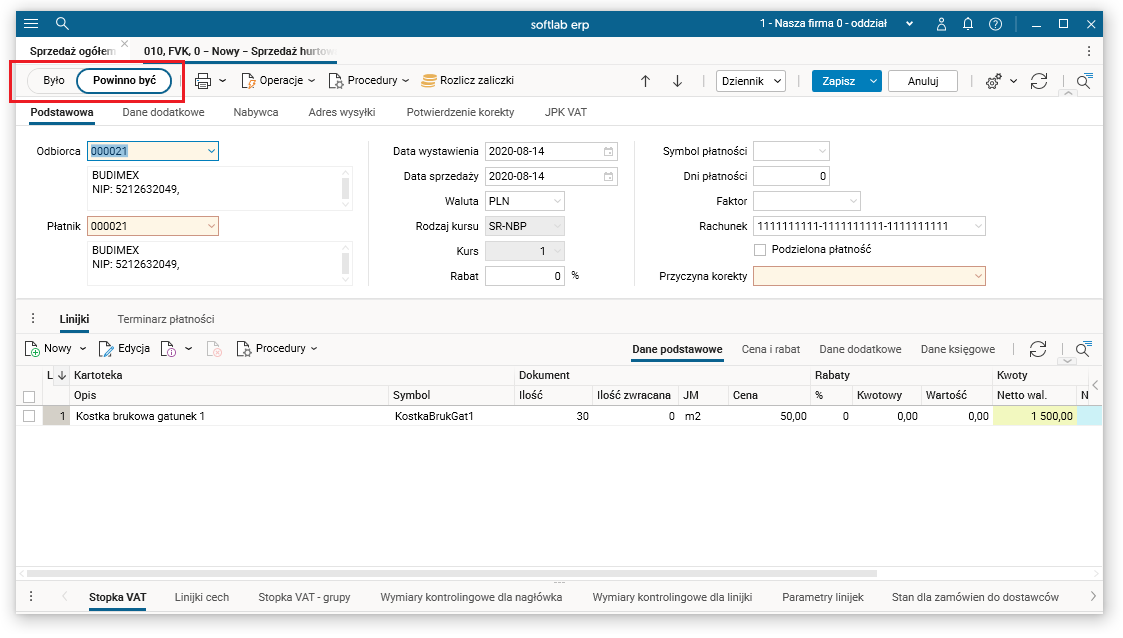The image size is (1123, 638).
Task: Open the notifications bell
Action: 968,24
